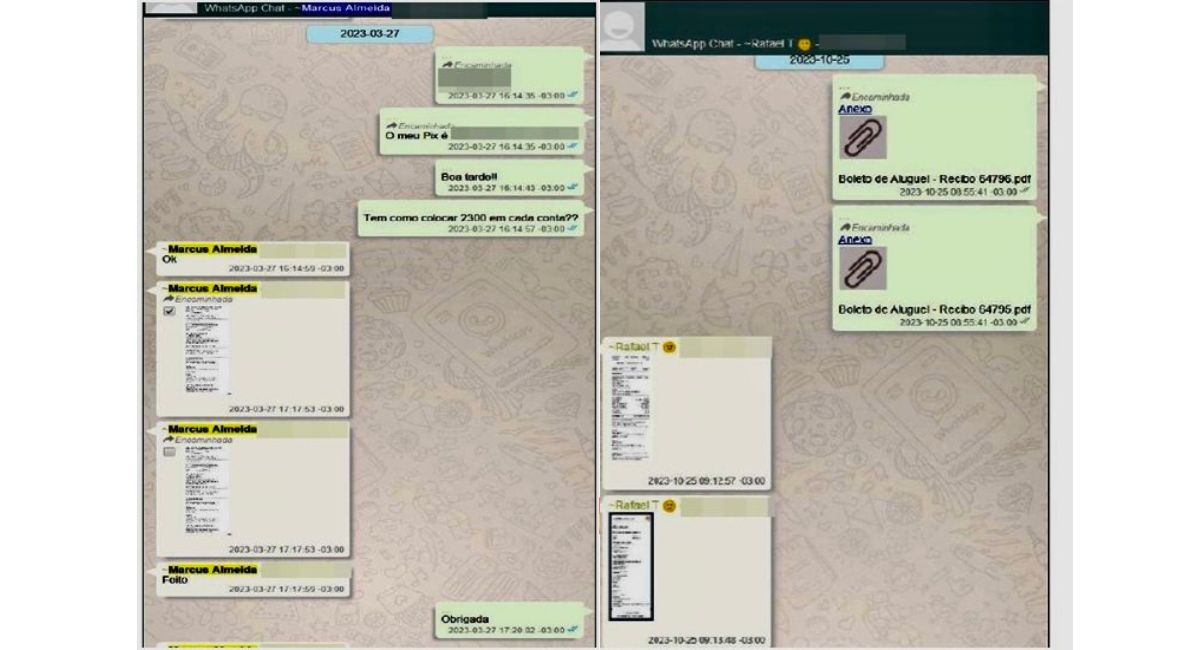Image resolution: width=1200 pixels, height=650 pixels.
Task: Check the empty box in Marcus's second image
Action: (x=170, y=452)
